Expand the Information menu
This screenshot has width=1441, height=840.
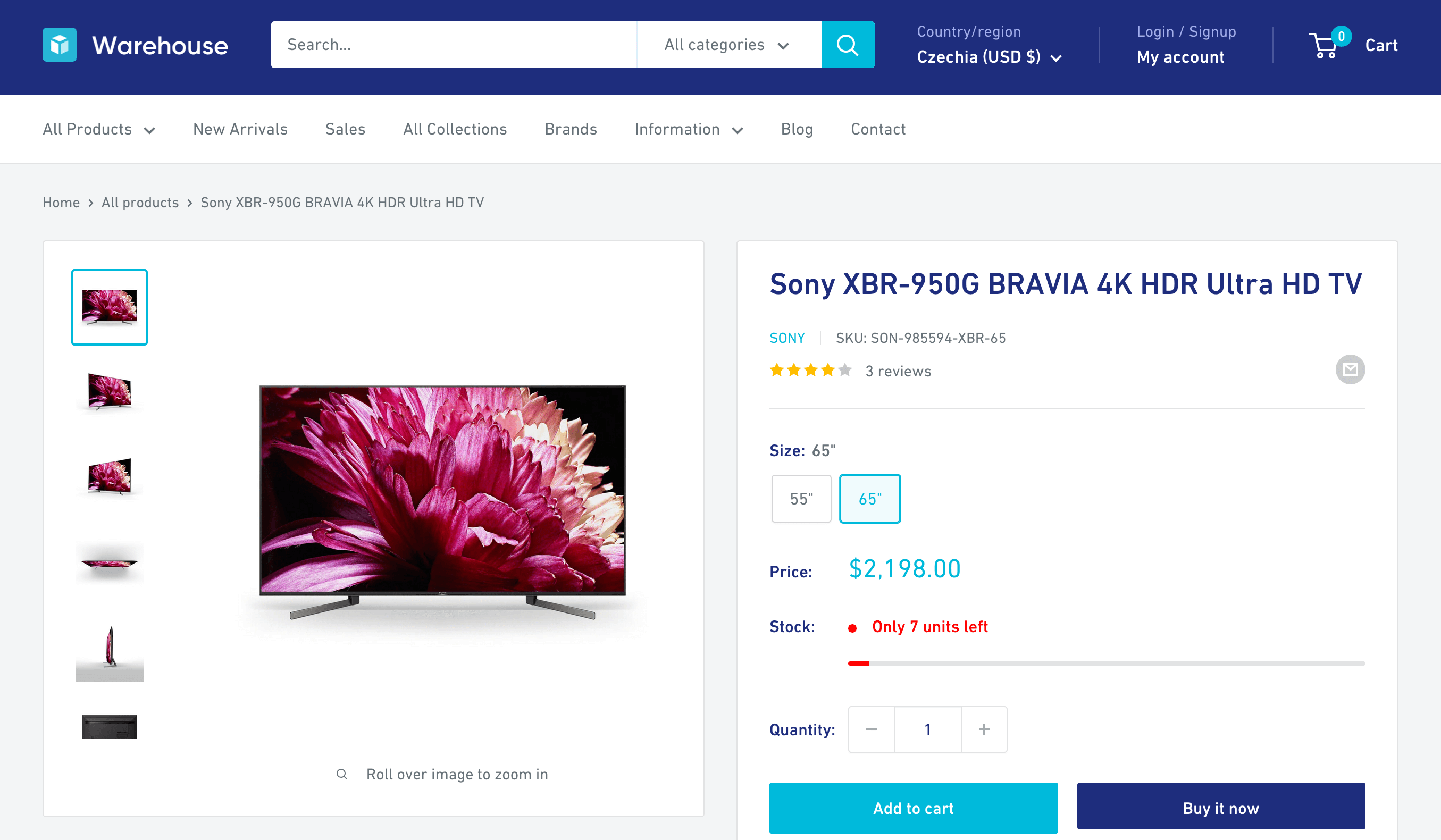click(689, 129)
